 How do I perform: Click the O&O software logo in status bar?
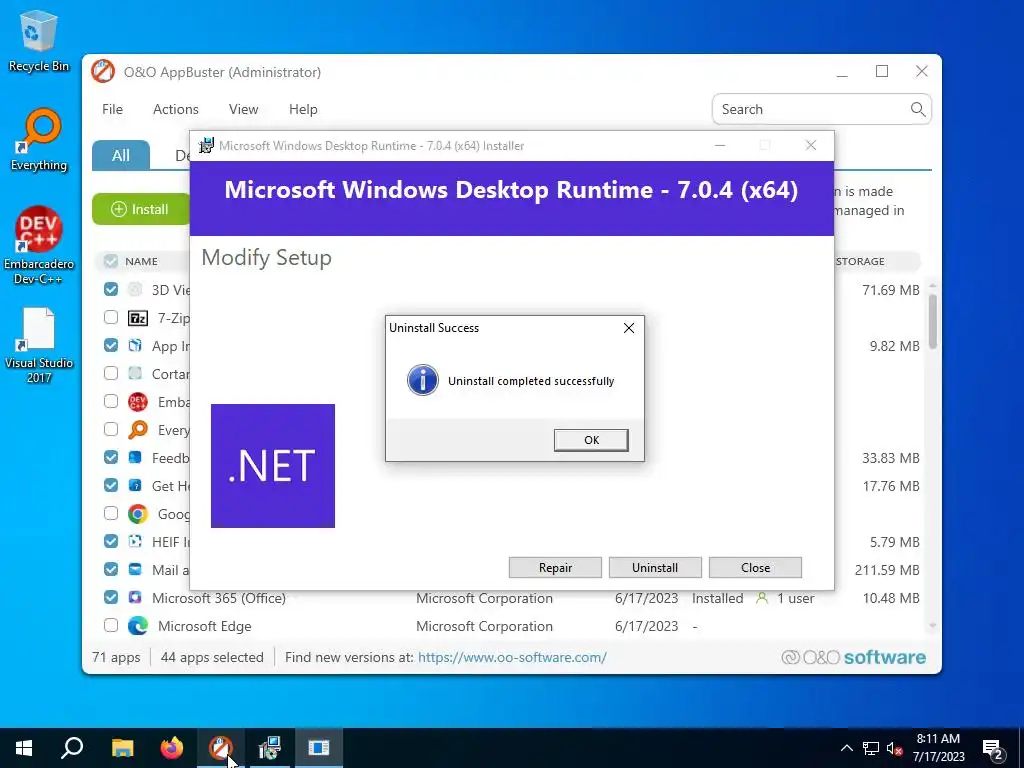pyautogui.click(x=854, y=657)
